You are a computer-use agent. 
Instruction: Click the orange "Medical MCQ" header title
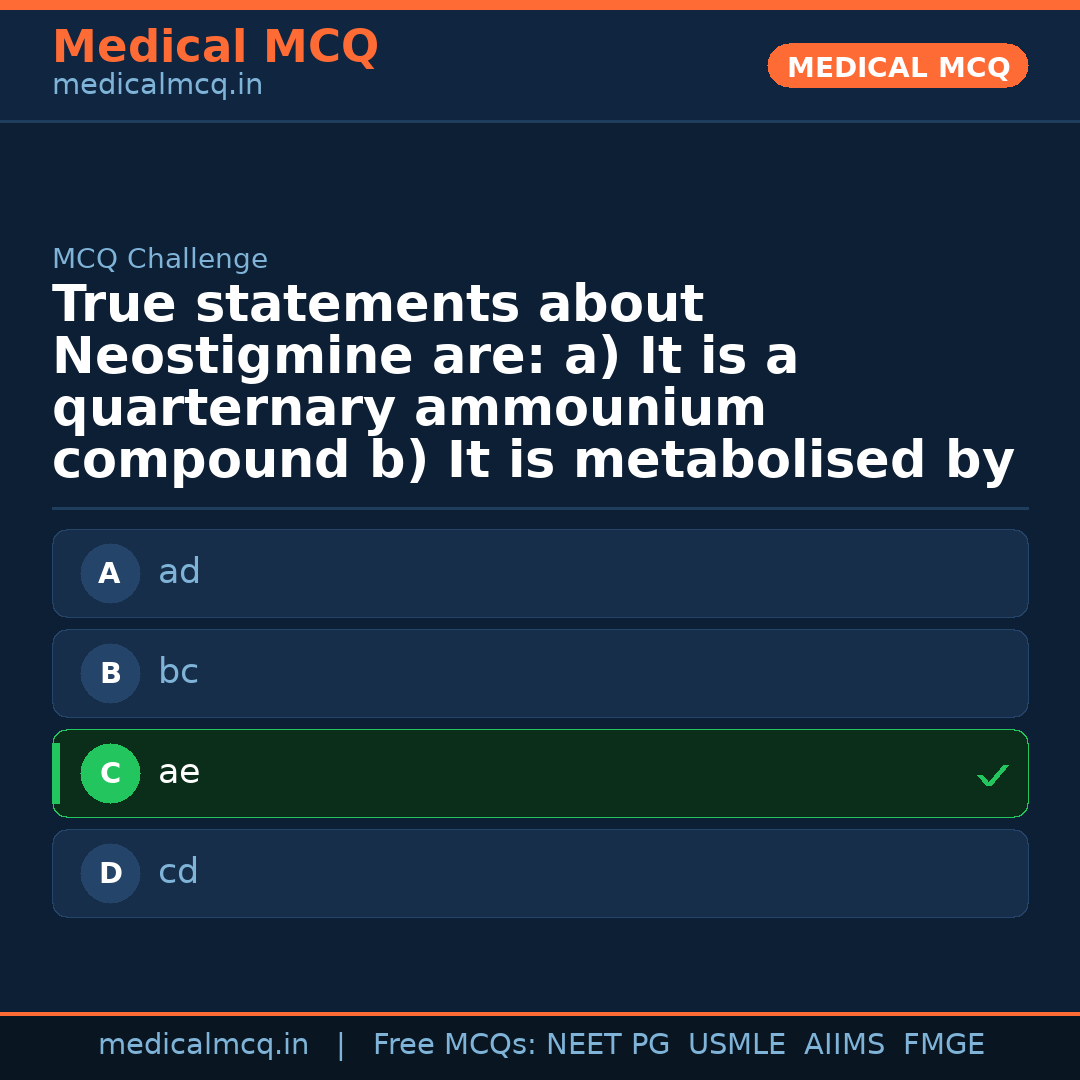pyautogui.click(x=215, y=47)
